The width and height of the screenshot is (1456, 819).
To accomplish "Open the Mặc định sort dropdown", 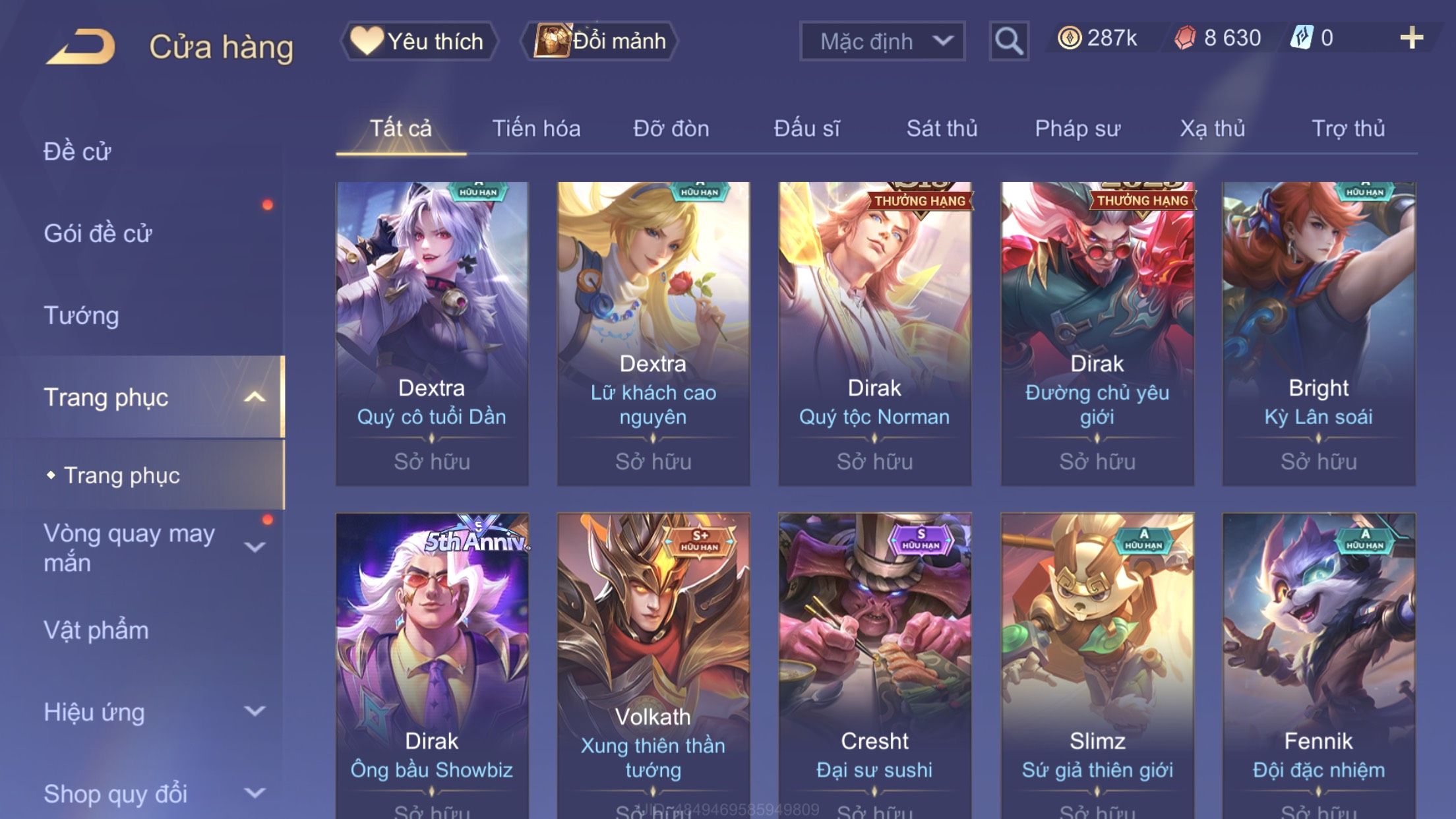I will coord(882,41).
